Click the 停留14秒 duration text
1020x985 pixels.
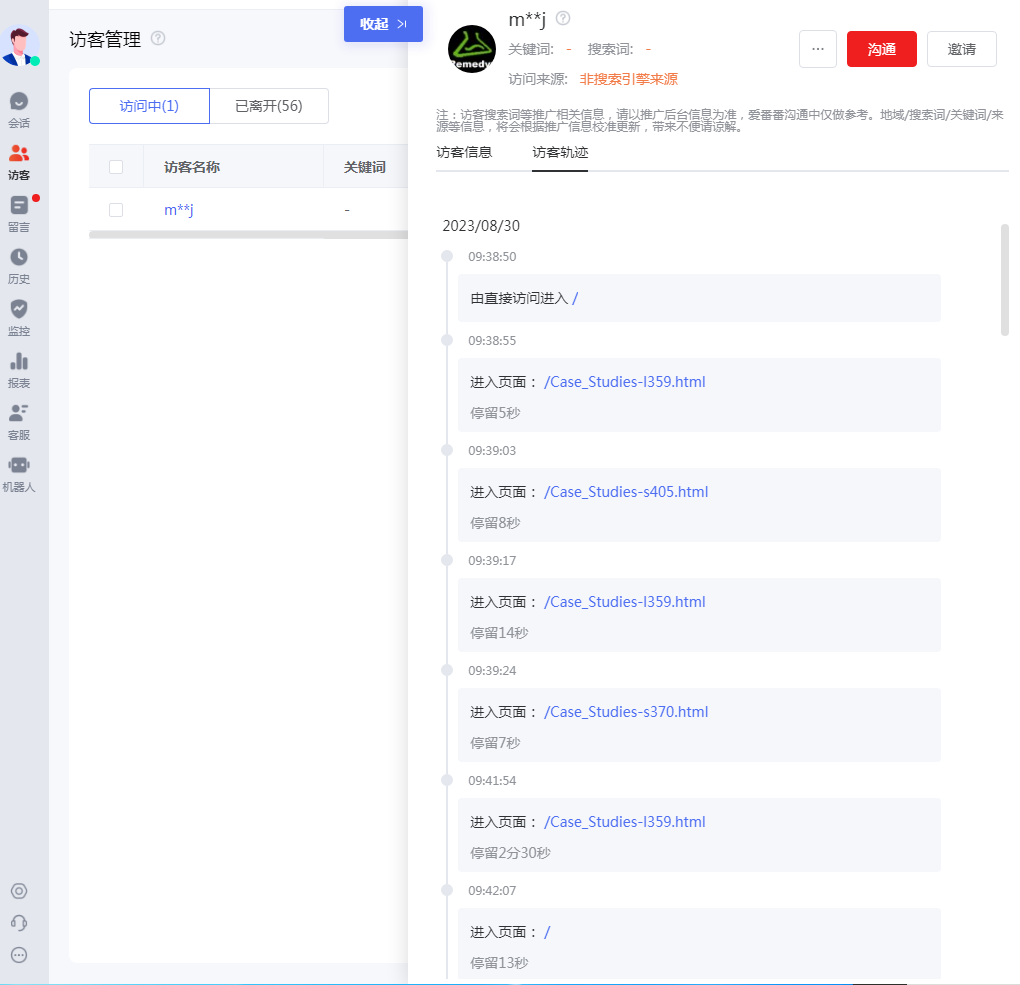point(499,632)
